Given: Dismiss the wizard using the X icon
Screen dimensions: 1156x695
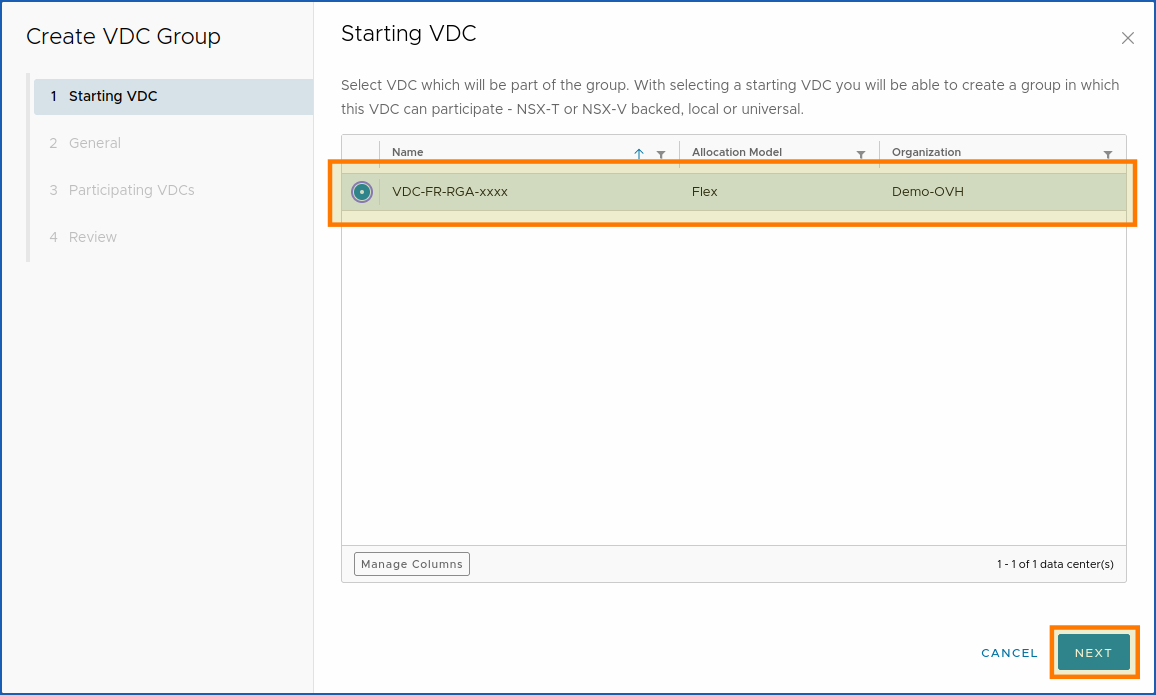Looking at the screenshot, I should (1128, 38).
